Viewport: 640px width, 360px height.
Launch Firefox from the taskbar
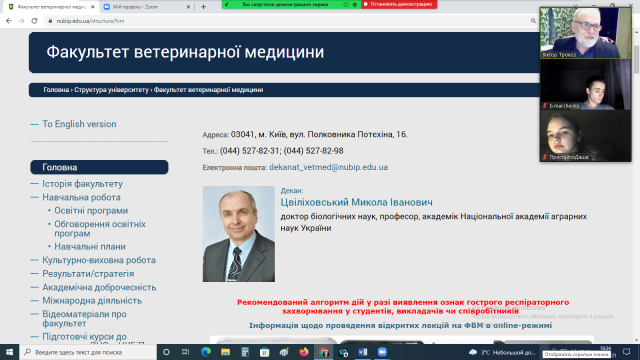pyautogui.click(x=304, y=352)
